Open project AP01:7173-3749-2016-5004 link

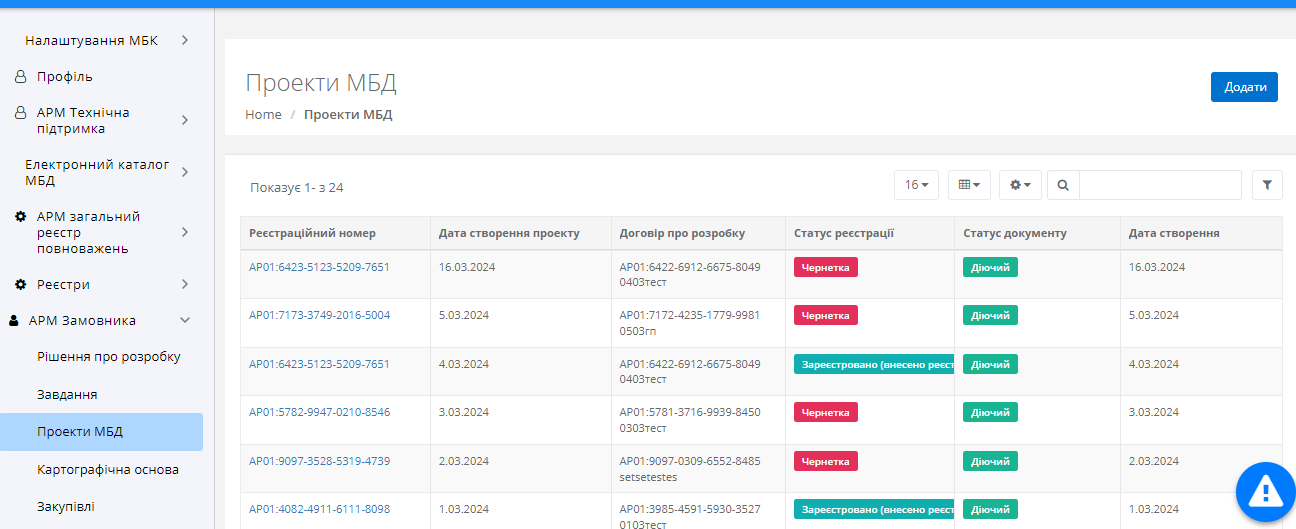[x=319, y=315]
